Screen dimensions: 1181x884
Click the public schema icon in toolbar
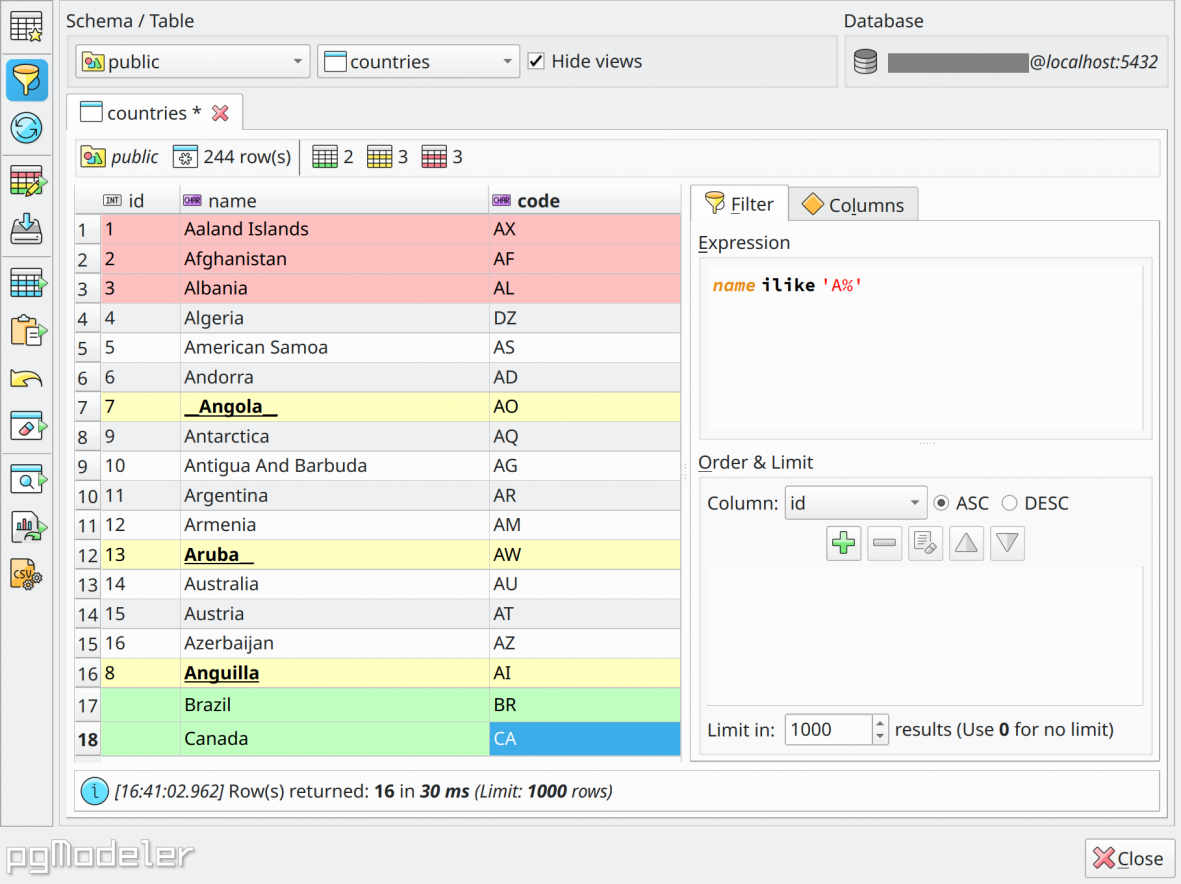93,157
